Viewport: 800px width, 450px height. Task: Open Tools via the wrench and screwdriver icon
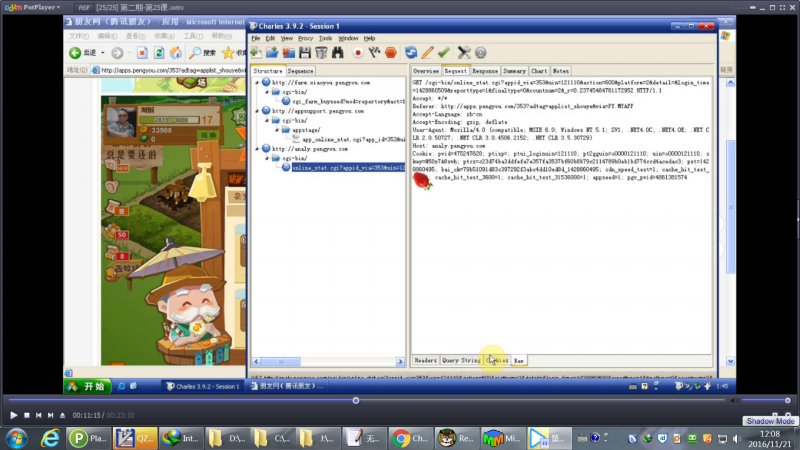click(x=464, y=53)
